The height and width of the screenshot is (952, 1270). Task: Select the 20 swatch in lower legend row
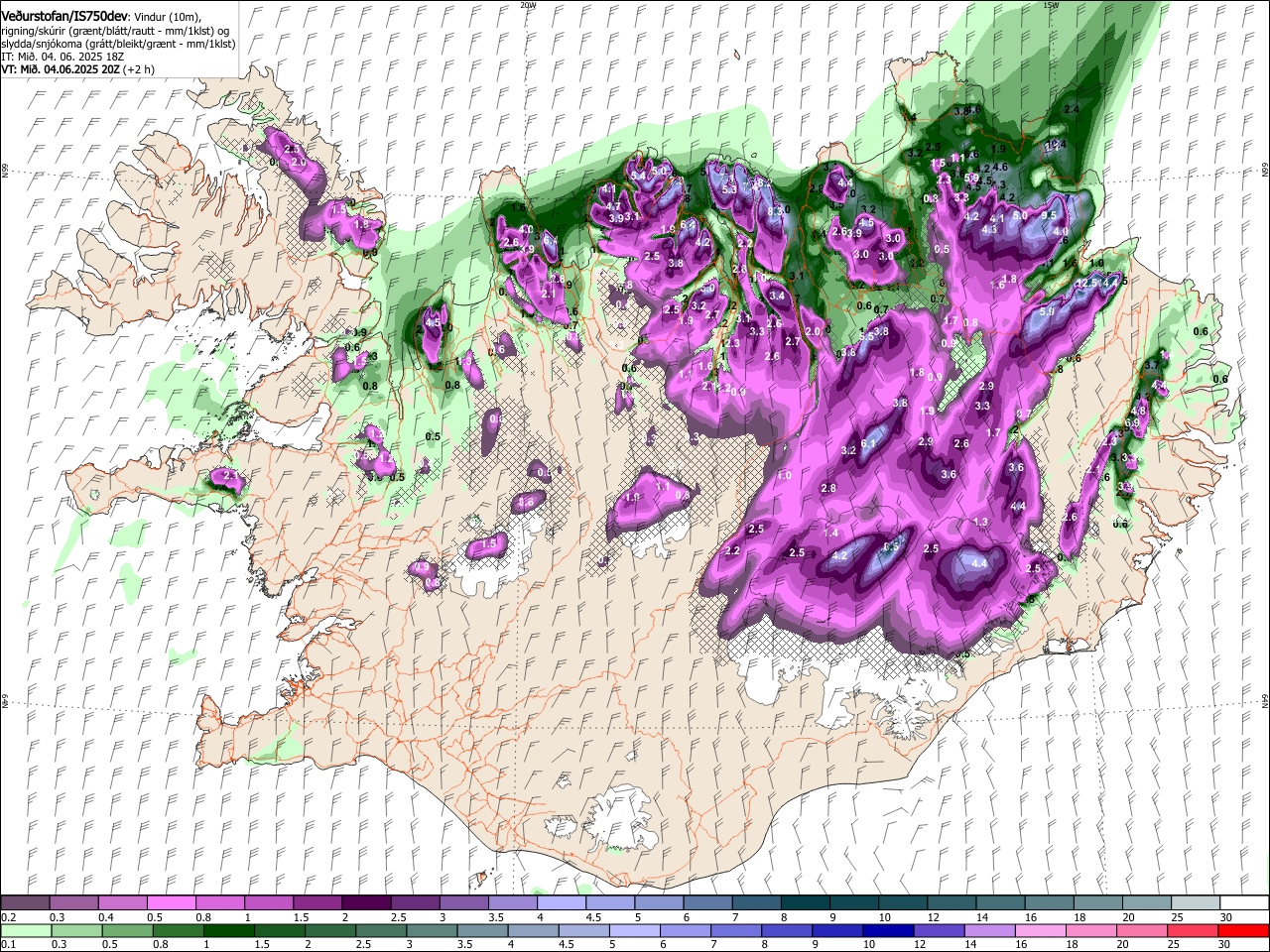point(1141,930)
